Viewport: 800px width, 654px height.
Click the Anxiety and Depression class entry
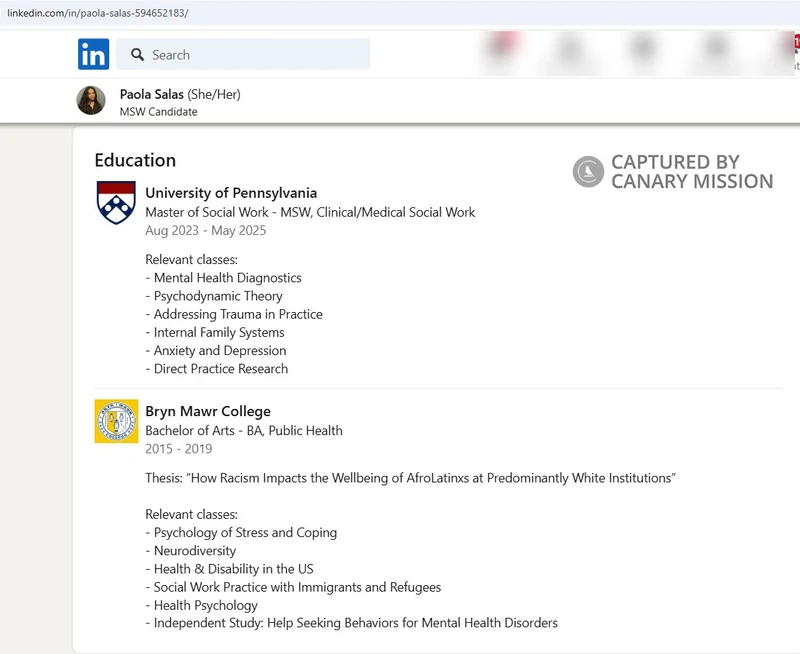[x=216, y=351]
